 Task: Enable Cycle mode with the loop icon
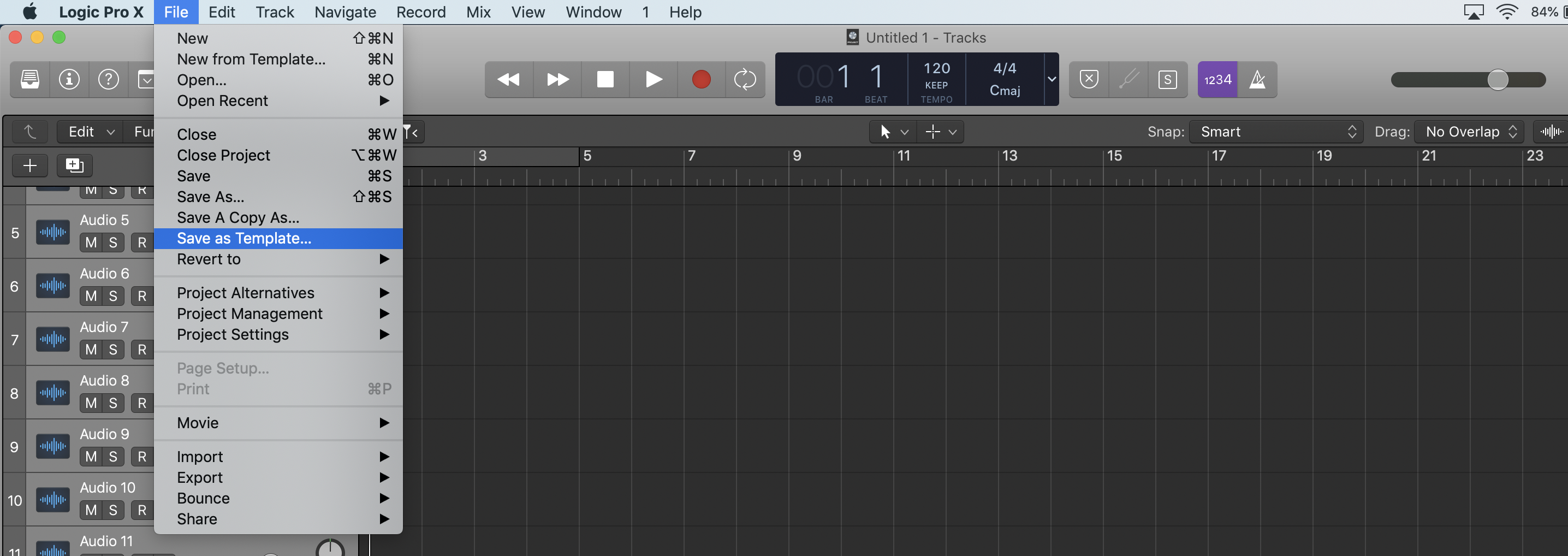[x=745, y=79]
